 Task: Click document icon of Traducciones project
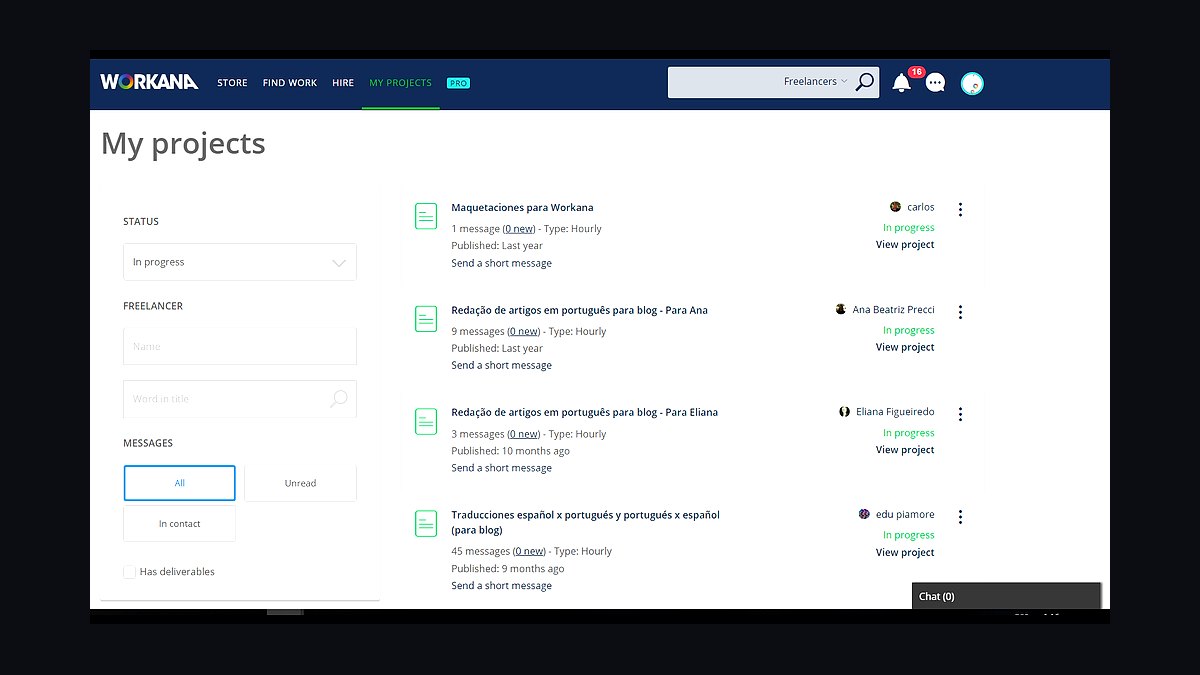[426, 523]
